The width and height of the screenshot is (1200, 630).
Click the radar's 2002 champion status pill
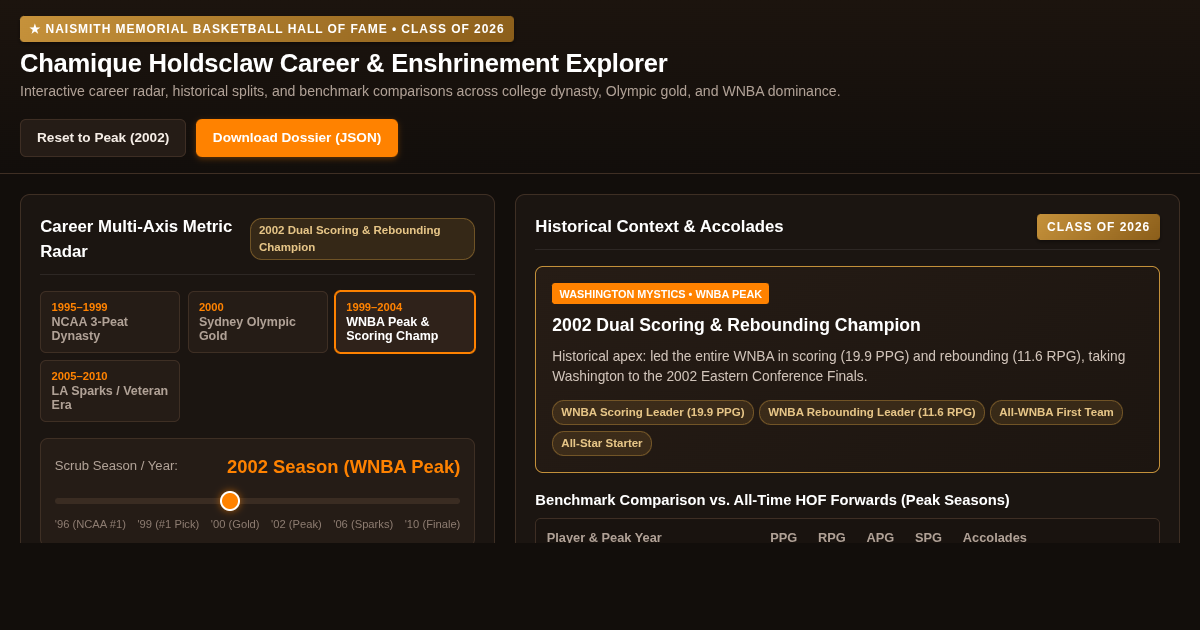(x=362, y=239)
